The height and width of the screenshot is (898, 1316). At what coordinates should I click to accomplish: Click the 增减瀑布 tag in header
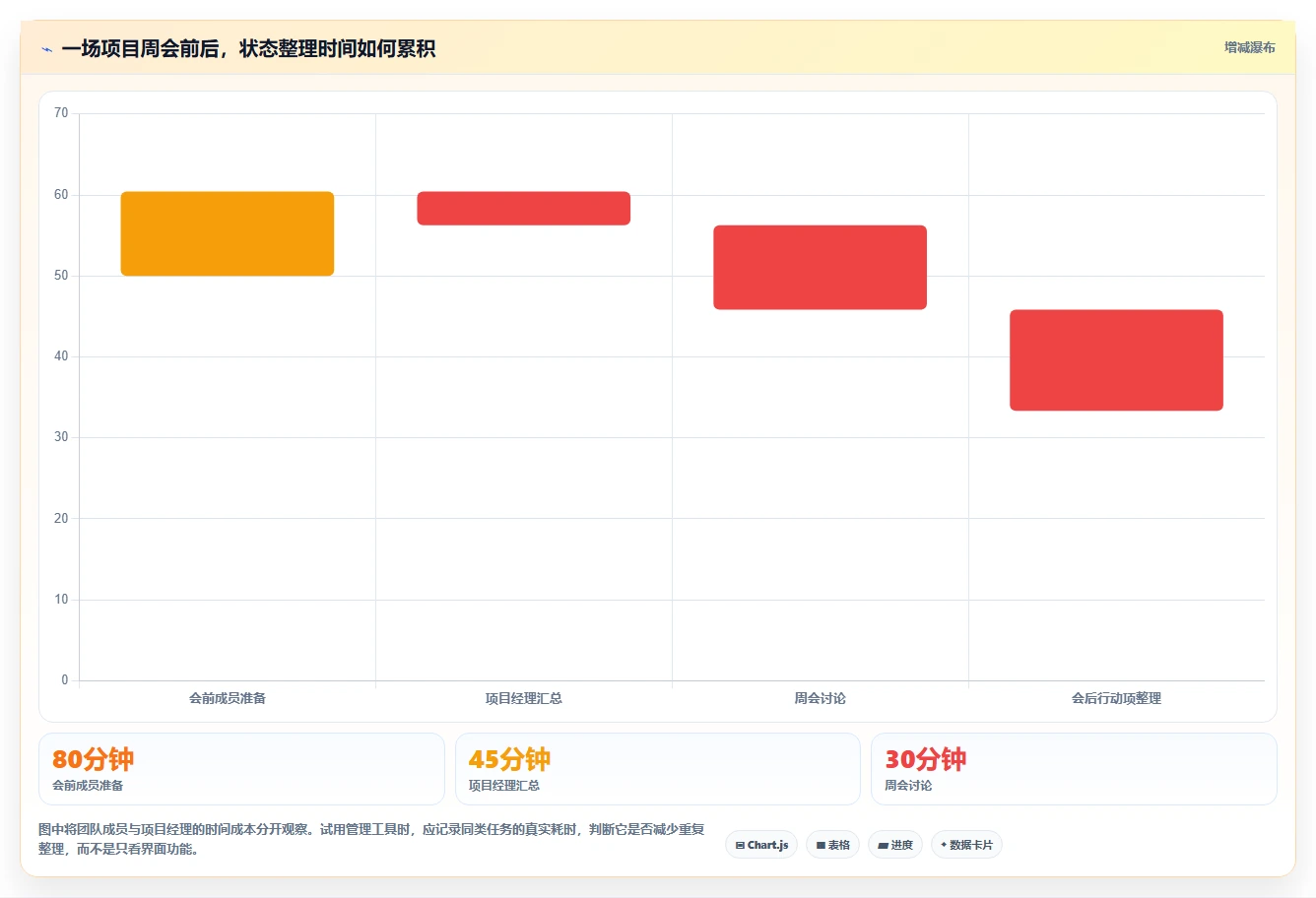click(1249, 47)
